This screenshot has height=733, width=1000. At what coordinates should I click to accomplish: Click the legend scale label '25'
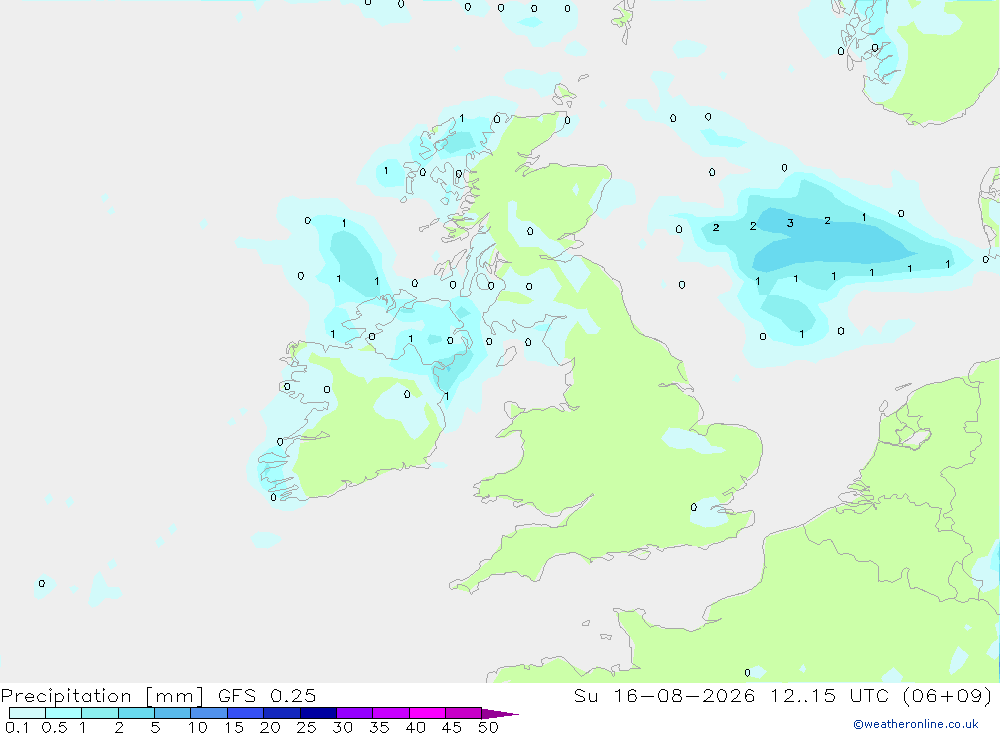coord(306,727)
